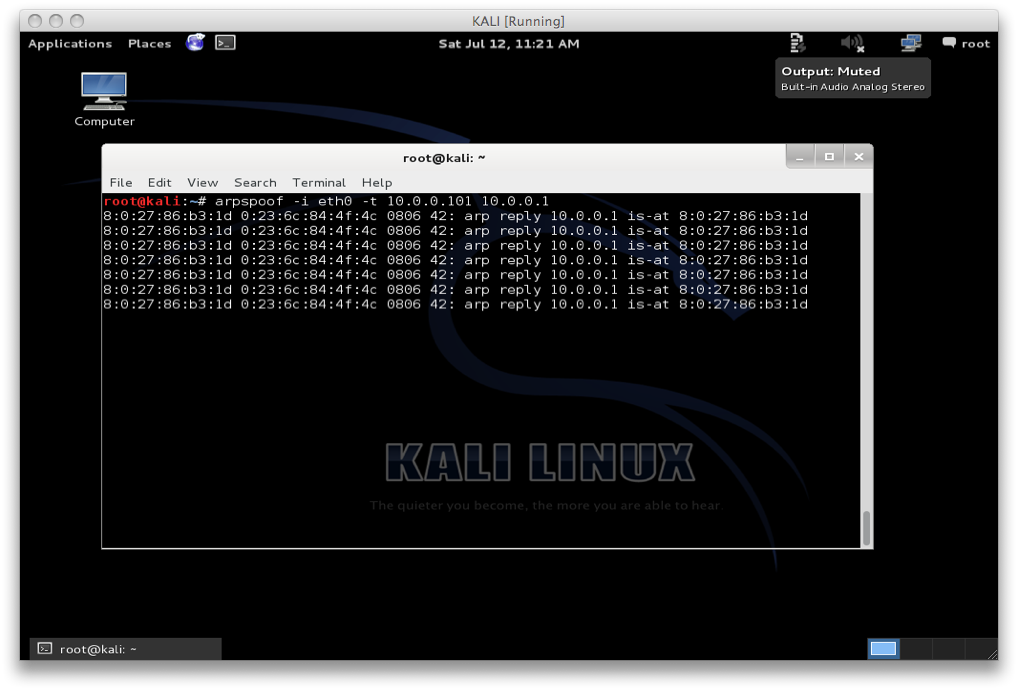Image resolution: width=1018 pixels, height=690 pixels.
Task: Open the terminal Edit menu
Action: [159, 182]
